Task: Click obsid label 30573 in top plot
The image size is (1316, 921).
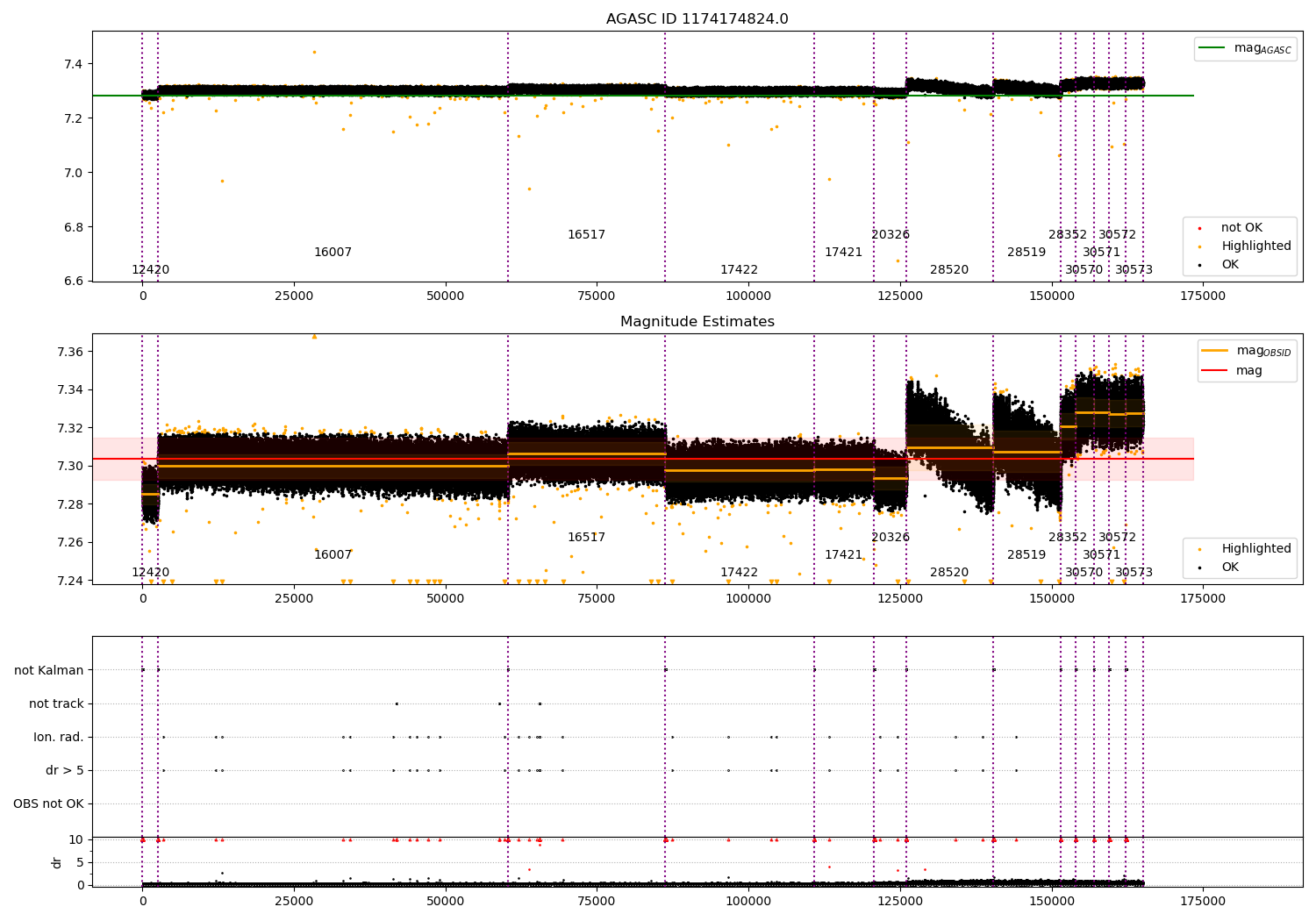Action: click(1134, 270)
